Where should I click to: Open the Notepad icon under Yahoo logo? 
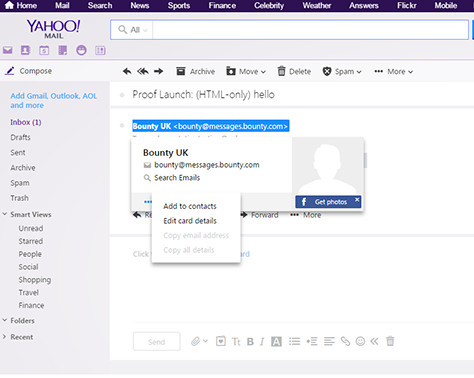[x=63, y=50]
